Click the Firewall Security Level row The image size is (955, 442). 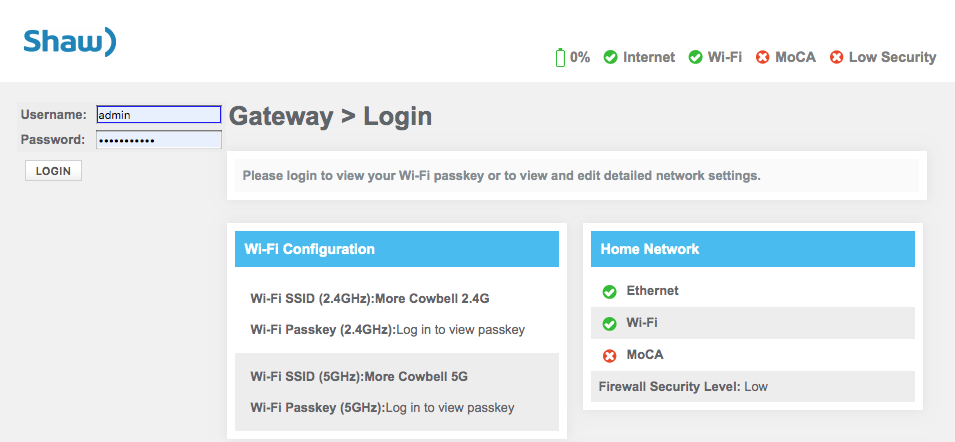[x=753, y=387]
